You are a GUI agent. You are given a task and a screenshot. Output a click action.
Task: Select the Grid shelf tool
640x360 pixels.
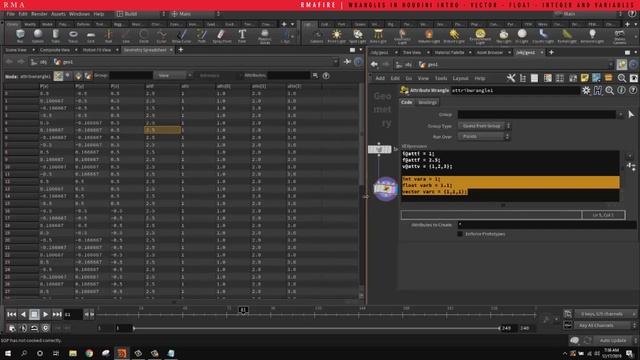[91, 36]
